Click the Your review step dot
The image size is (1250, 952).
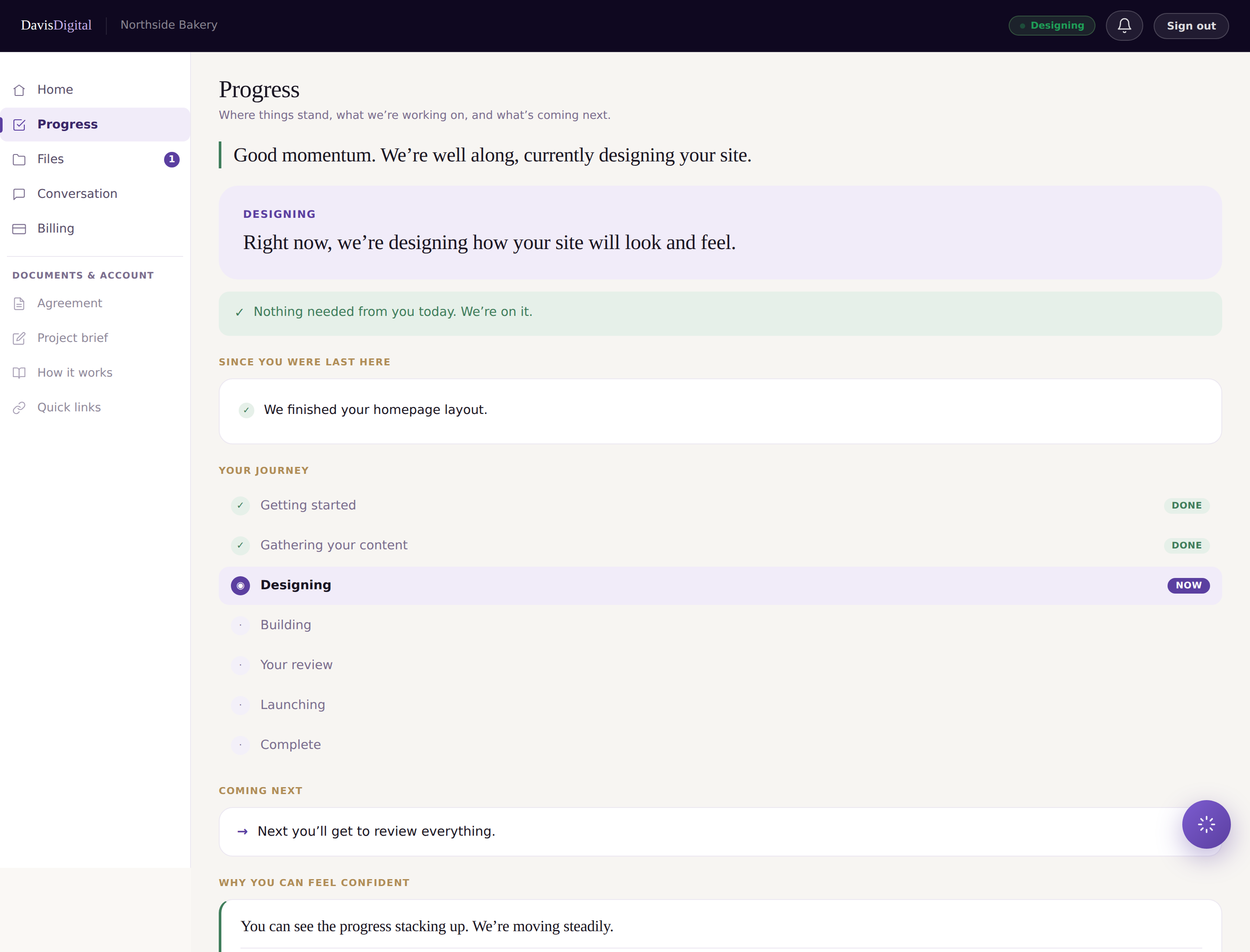(x=240, y=665)
